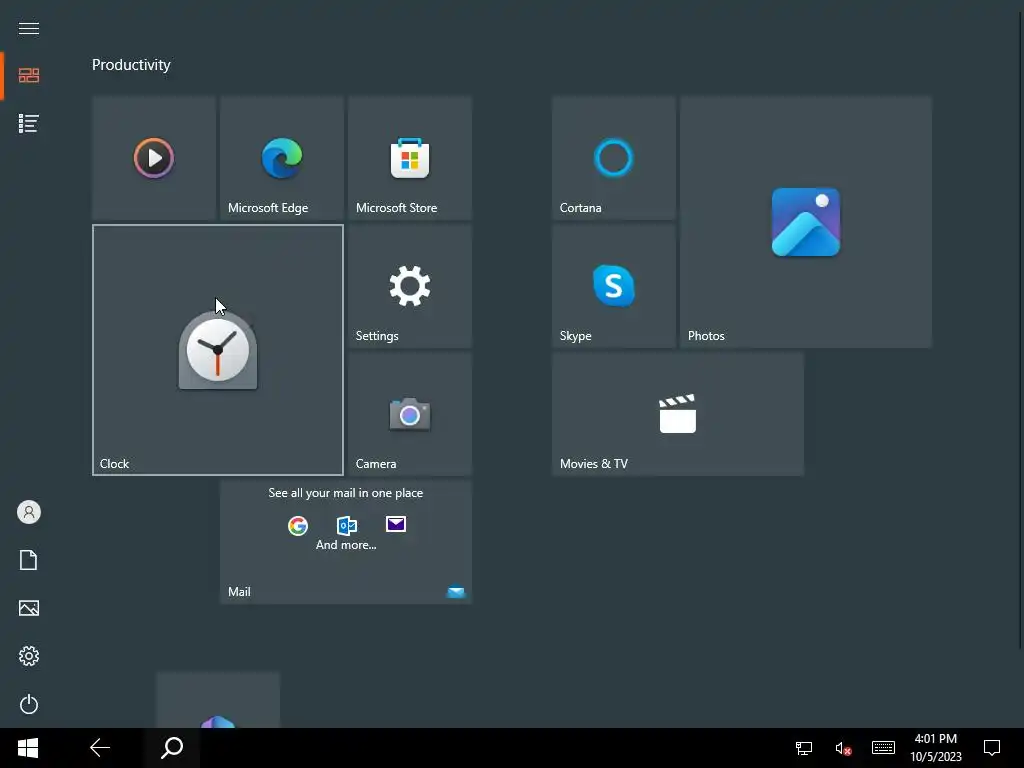The height and width of the screenshot is (768, 1024).
Task: Open the Media Player tile
Action: 153,157
